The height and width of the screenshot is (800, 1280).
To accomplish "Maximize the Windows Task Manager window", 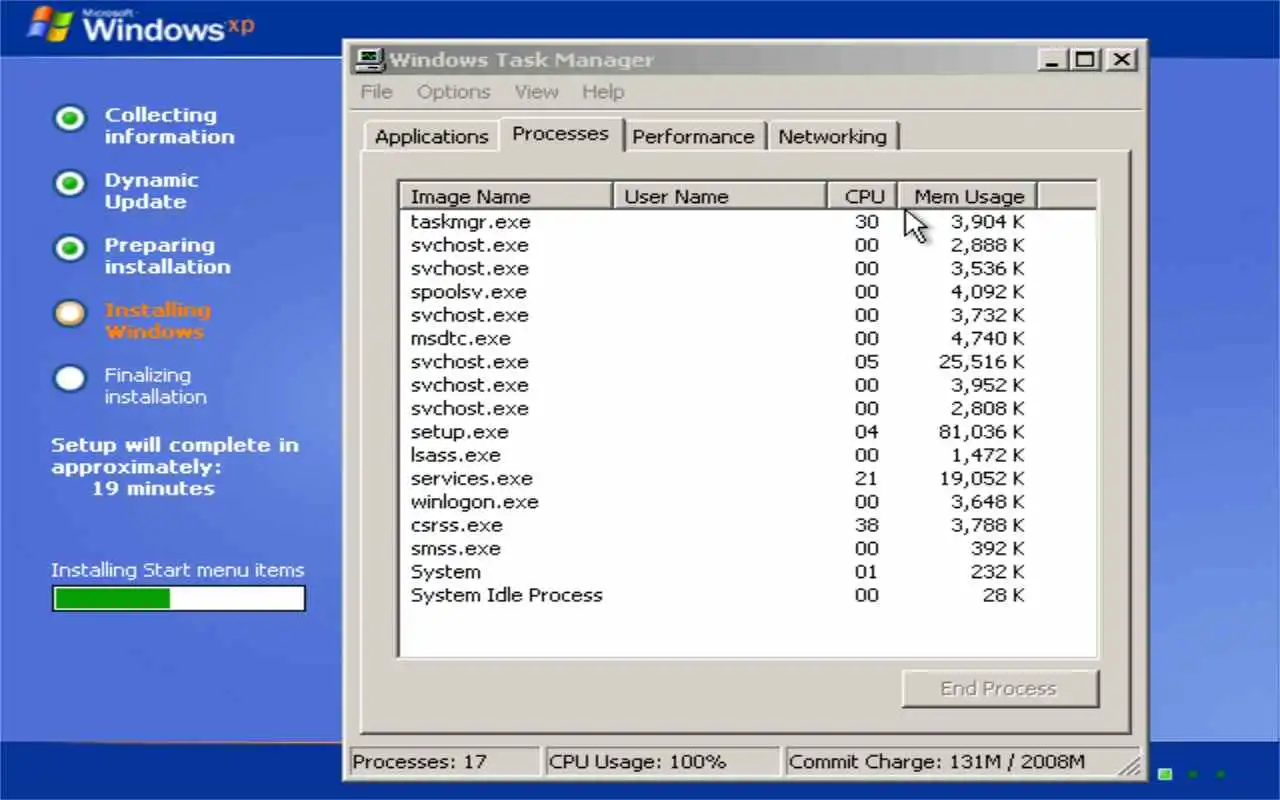I will click(x=1085, y=60).
